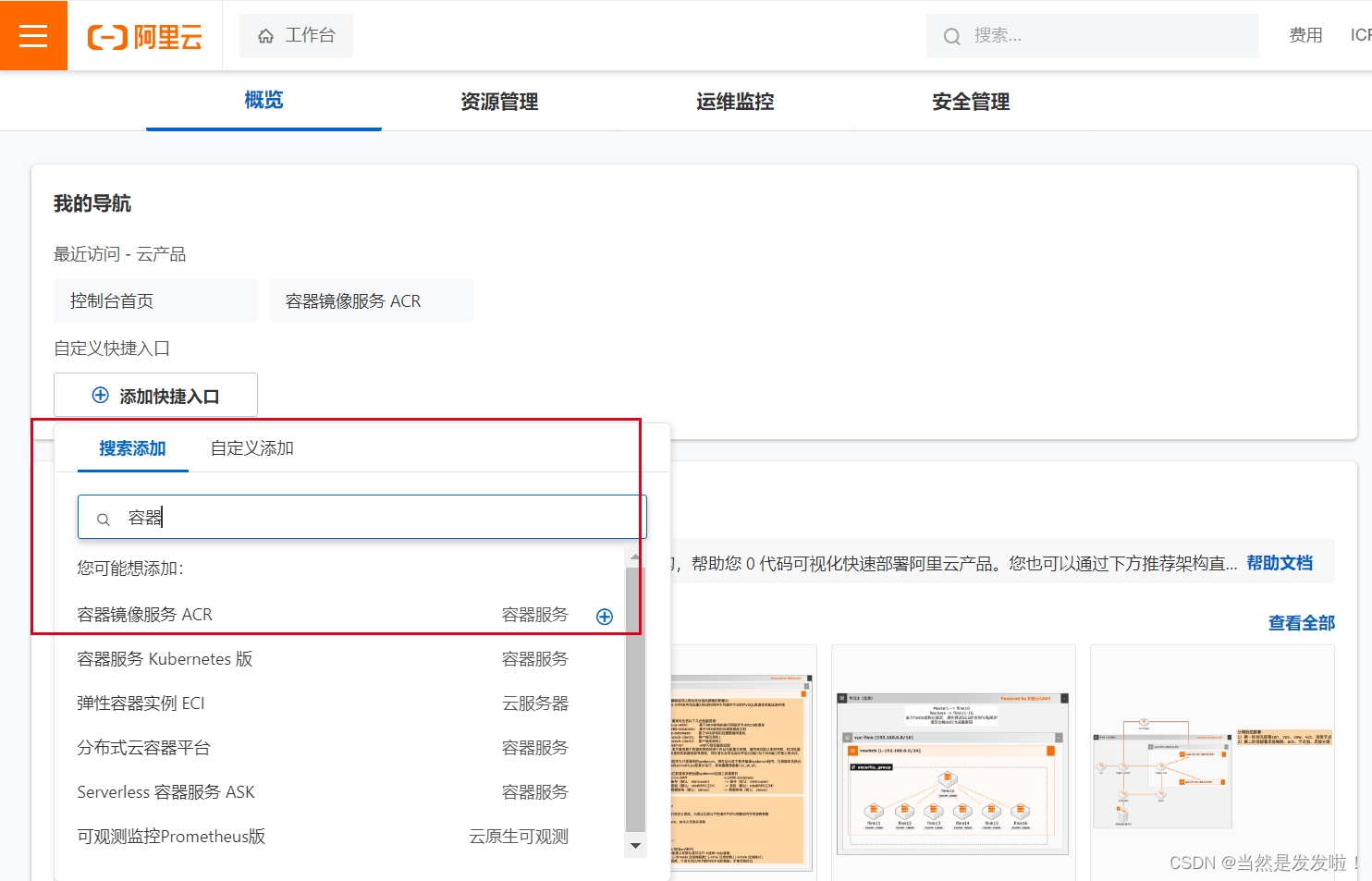
Task: Switch to the 概览 tab
Action: pos(263,101)
